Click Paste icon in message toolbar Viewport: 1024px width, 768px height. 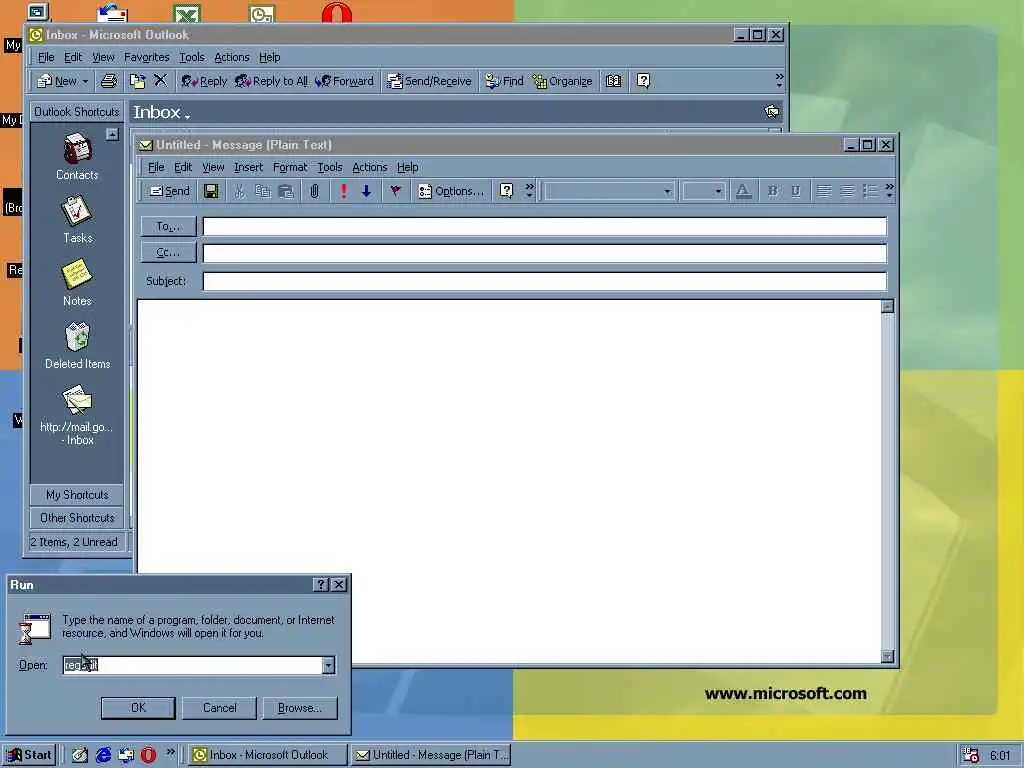click(286, 191)
